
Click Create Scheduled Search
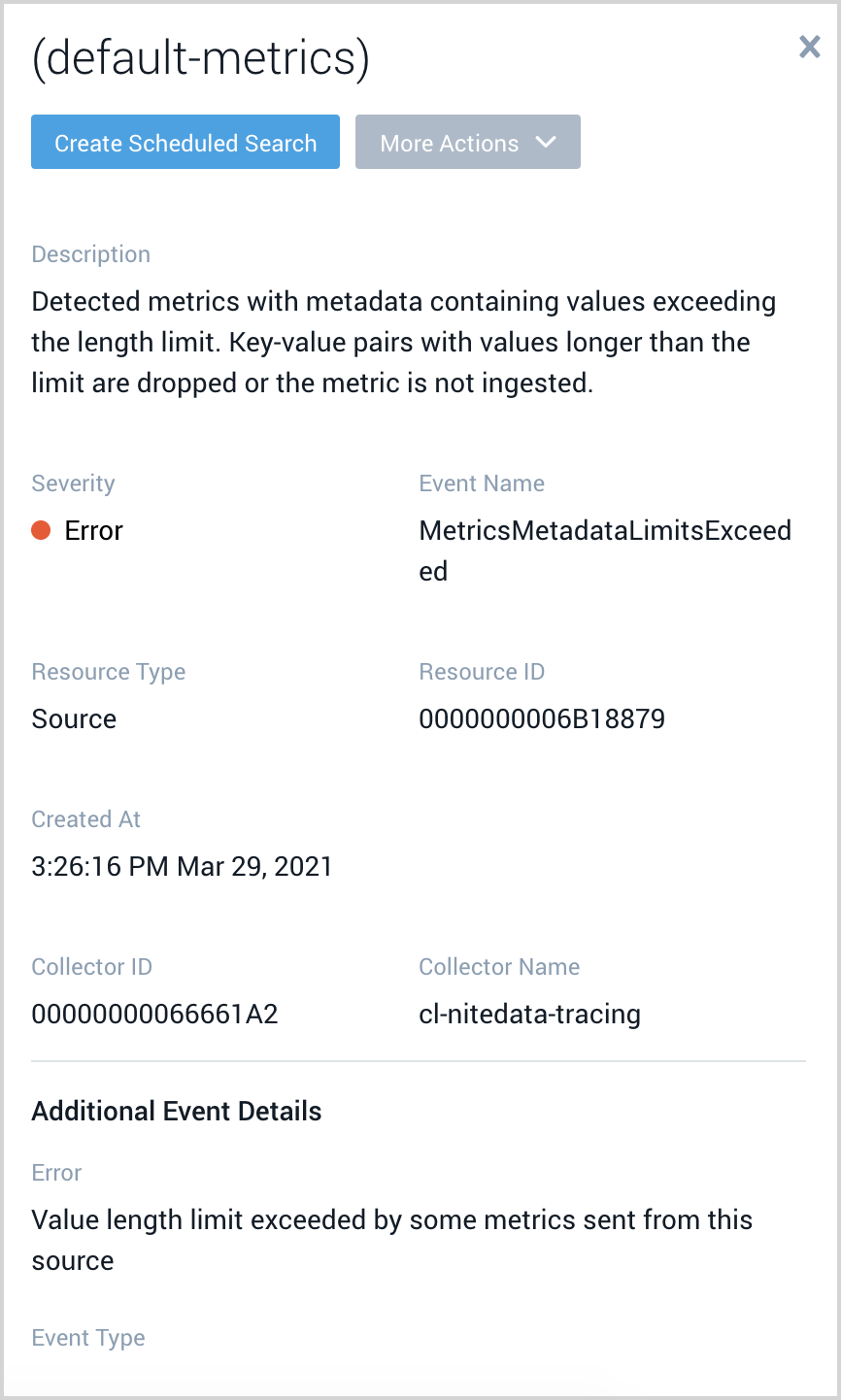[x=185, y=142]
